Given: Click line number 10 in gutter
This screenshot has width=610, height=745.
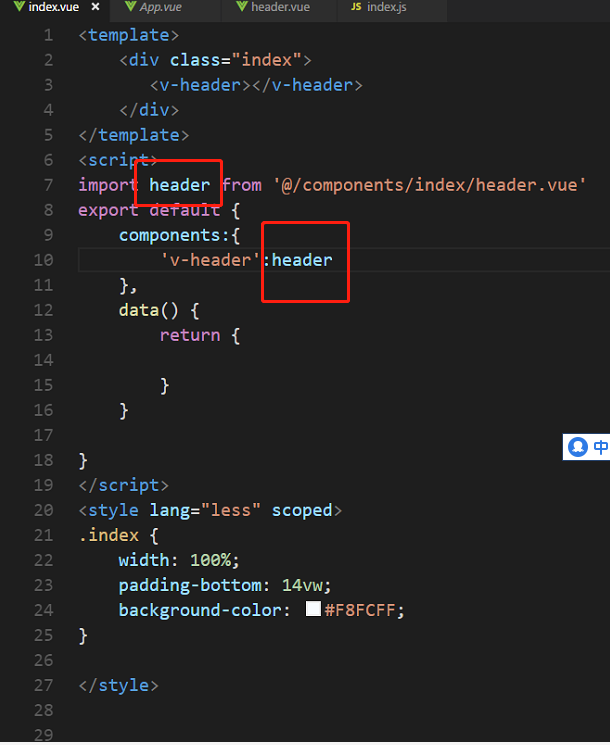Looking at the screenshot, I should (44, 260).
